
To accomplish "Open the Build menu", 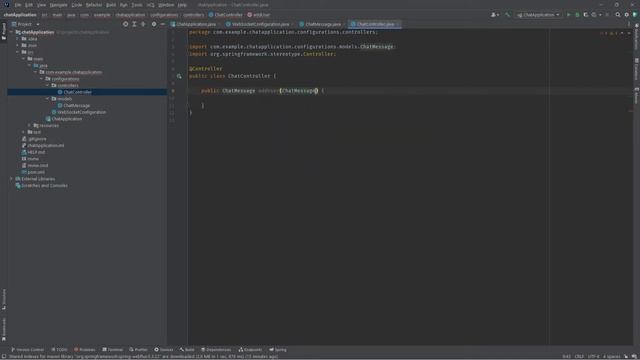I will [x=111, y=5].
